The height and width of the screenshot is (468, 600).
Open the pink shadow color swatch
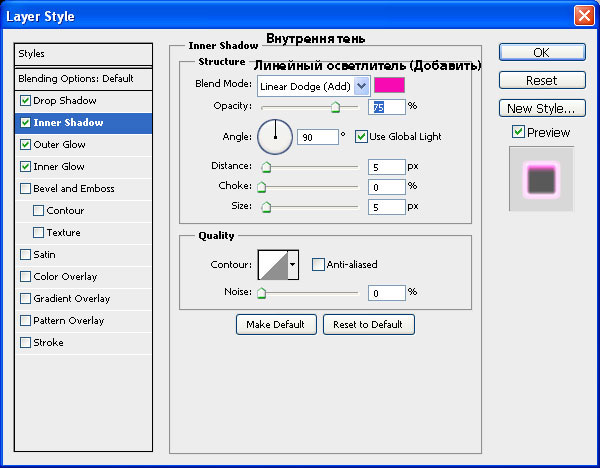tap(389, 85)
